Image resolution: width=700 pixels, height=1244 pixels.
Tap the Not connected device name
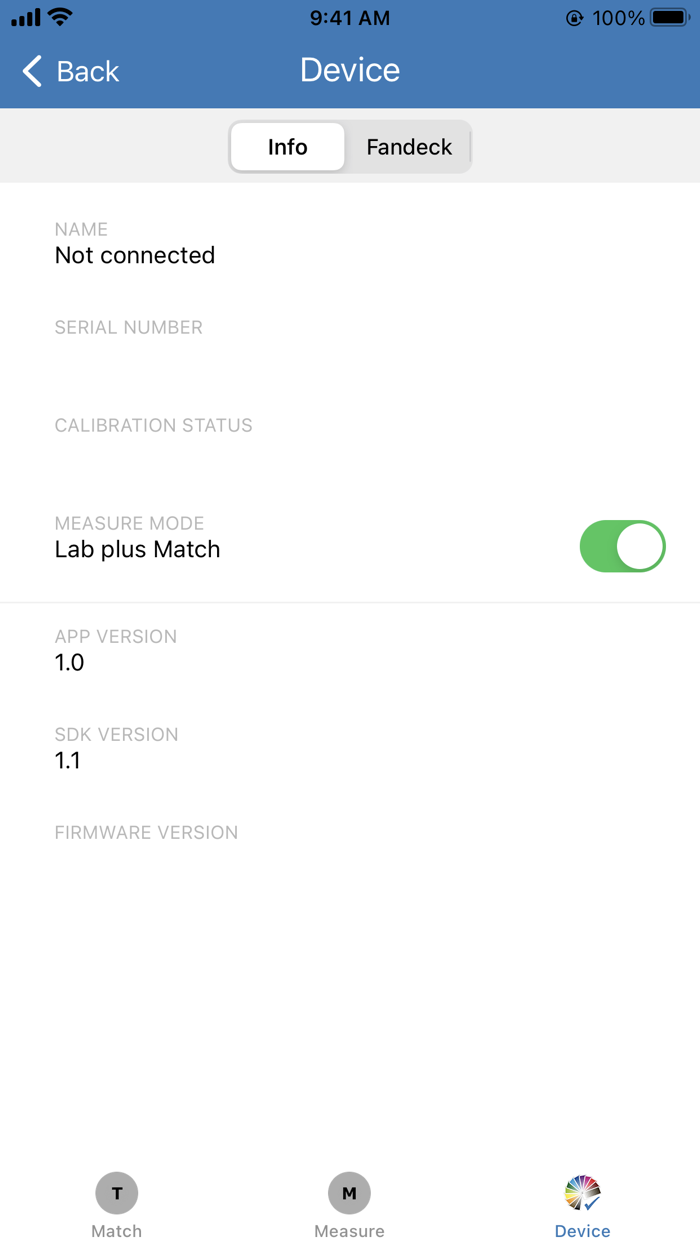tap(135, 255)
